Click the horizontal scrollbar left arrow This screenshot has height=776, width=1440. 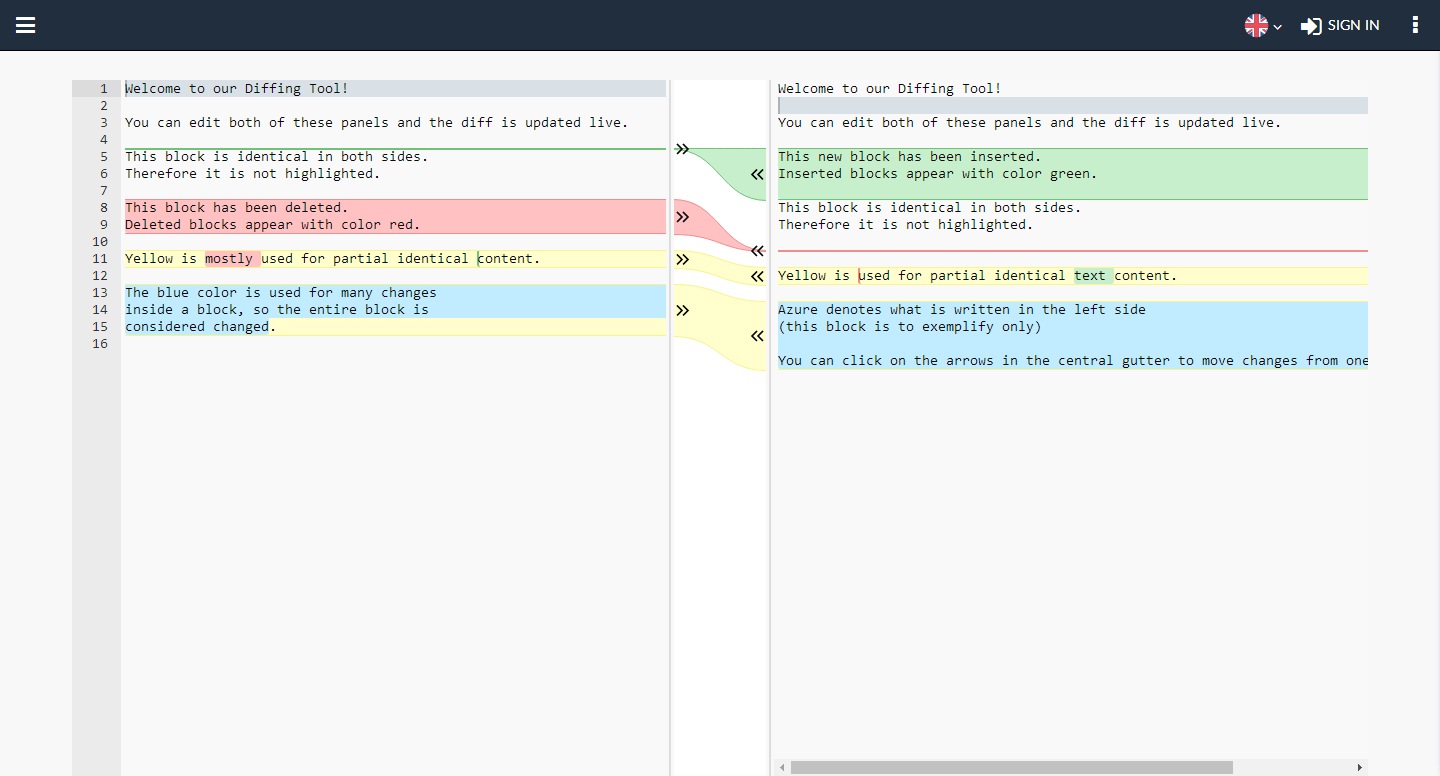click(x=782, y=767)
